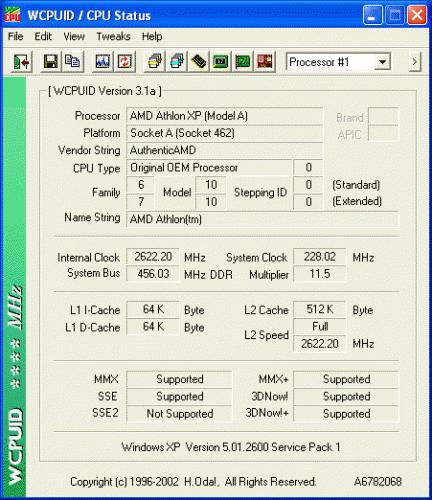432x500 pixels.
Task: Click the SSE Supported field
Action: (179, 397)
